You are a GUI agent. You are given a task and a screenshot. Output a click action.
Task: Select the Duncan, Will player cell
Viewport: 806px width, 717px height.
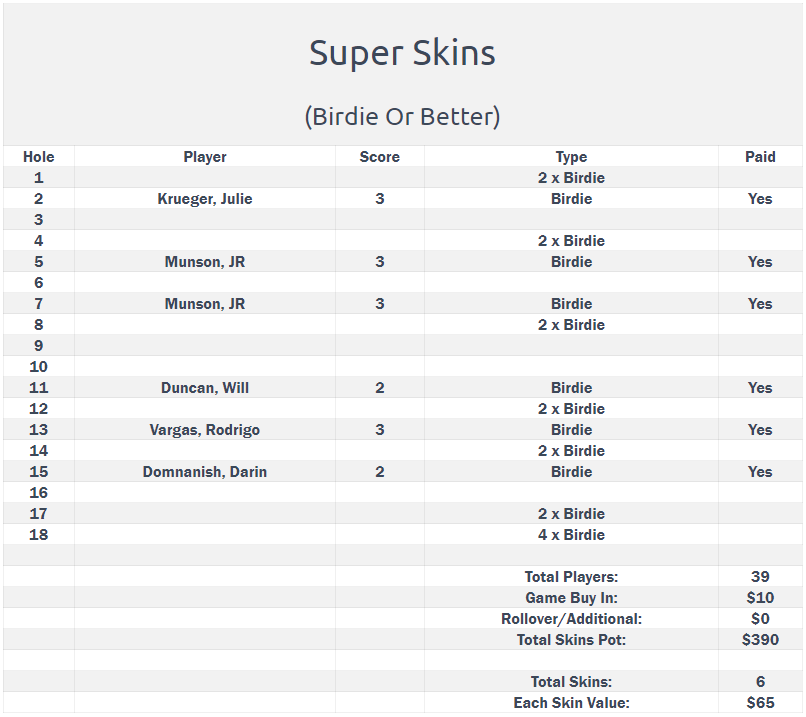tap(205, 388)
